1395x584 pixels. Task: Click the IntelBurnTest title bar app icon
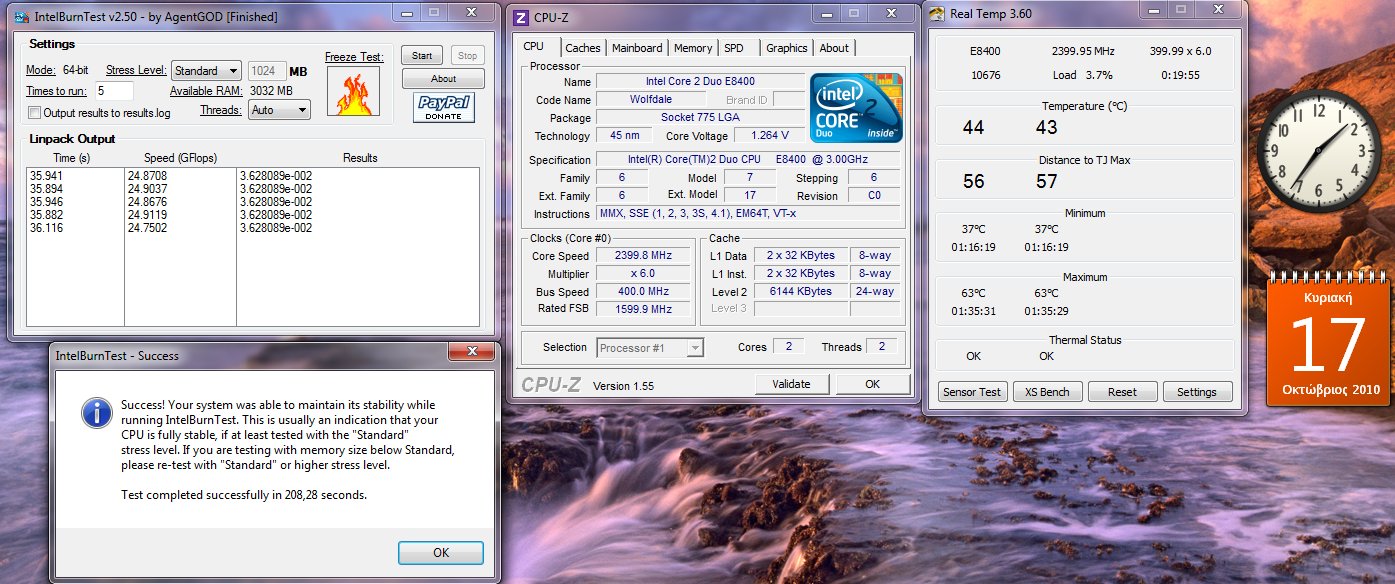pyautogui.click(x=21, y=17)
